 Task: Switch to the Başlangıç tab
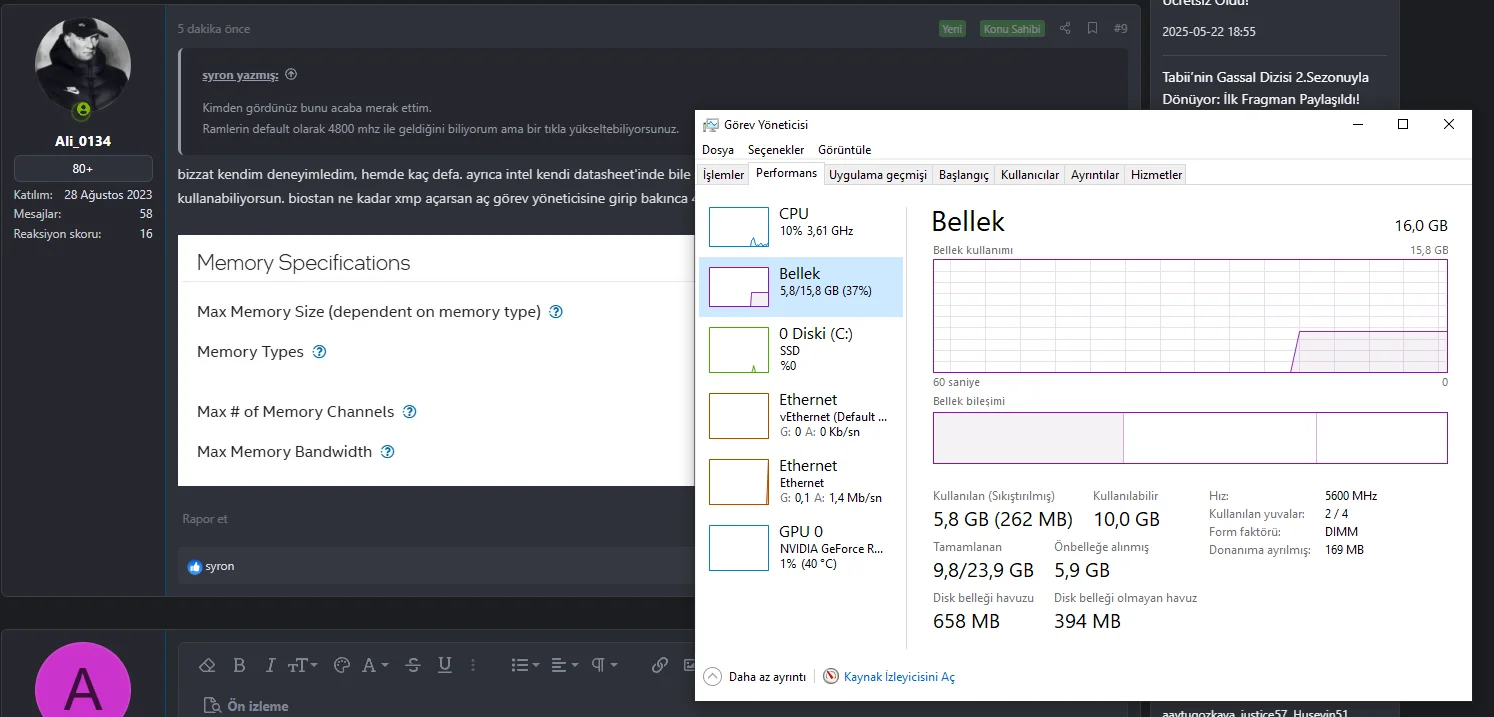click(x=963, y=175)
